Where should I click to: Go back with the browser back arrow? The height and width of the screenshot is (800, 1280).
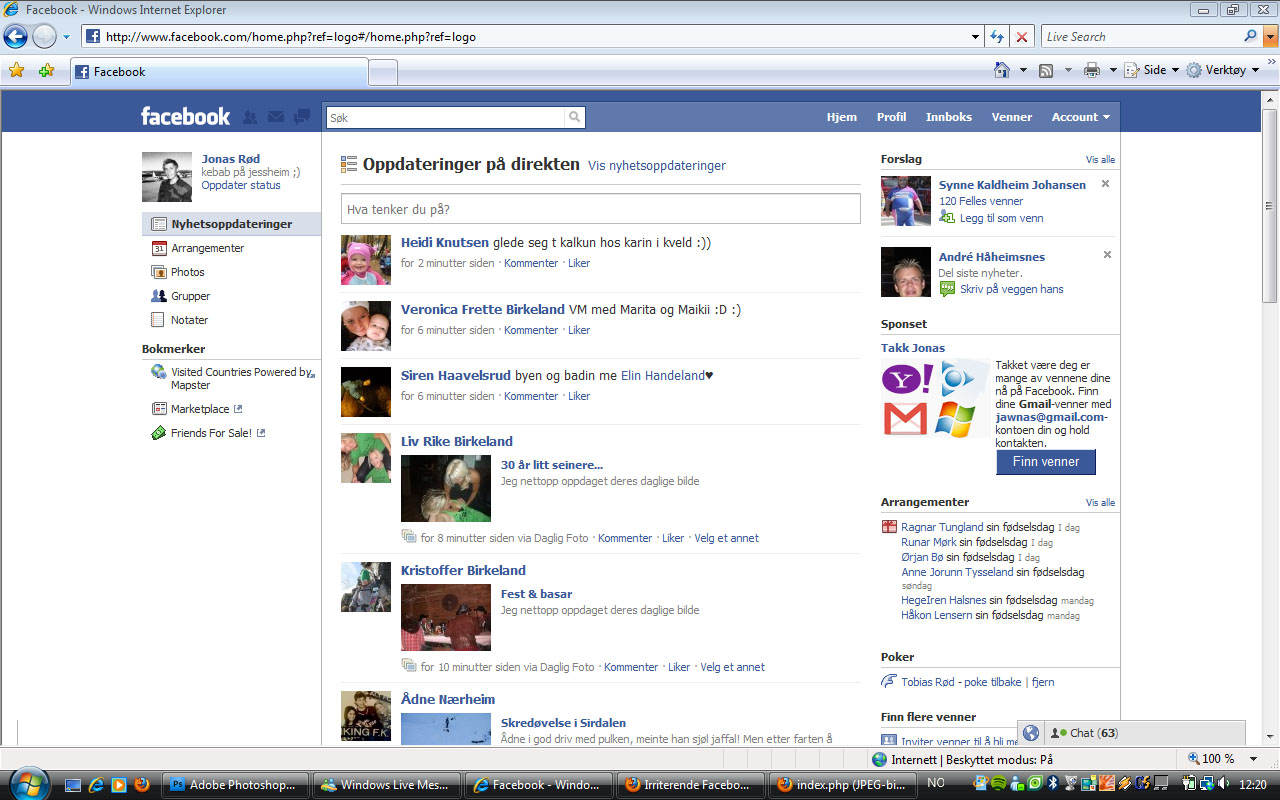(x=15, y=37)
